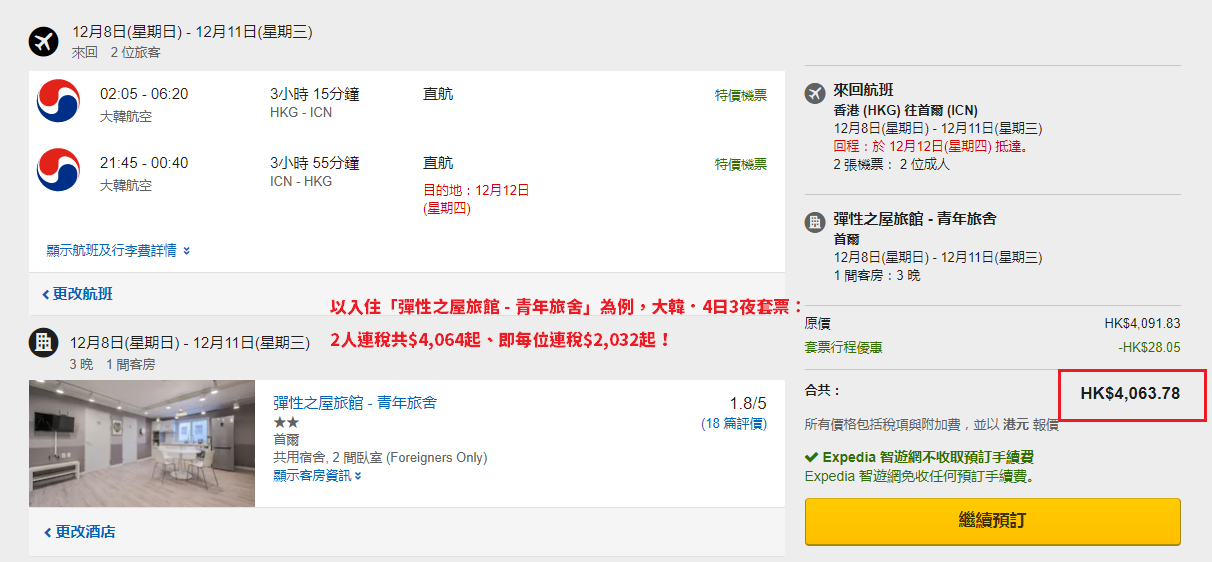Viewport: 1212px width, 562px height.
Task: Click the two-star hotel rating
Action: point(286,423)
